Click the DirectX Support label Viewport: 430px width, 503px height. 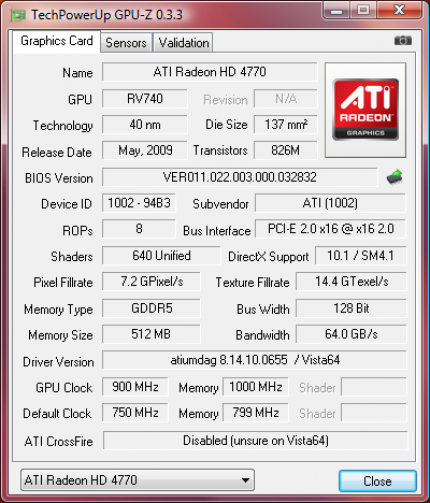(x=268, y=257)
